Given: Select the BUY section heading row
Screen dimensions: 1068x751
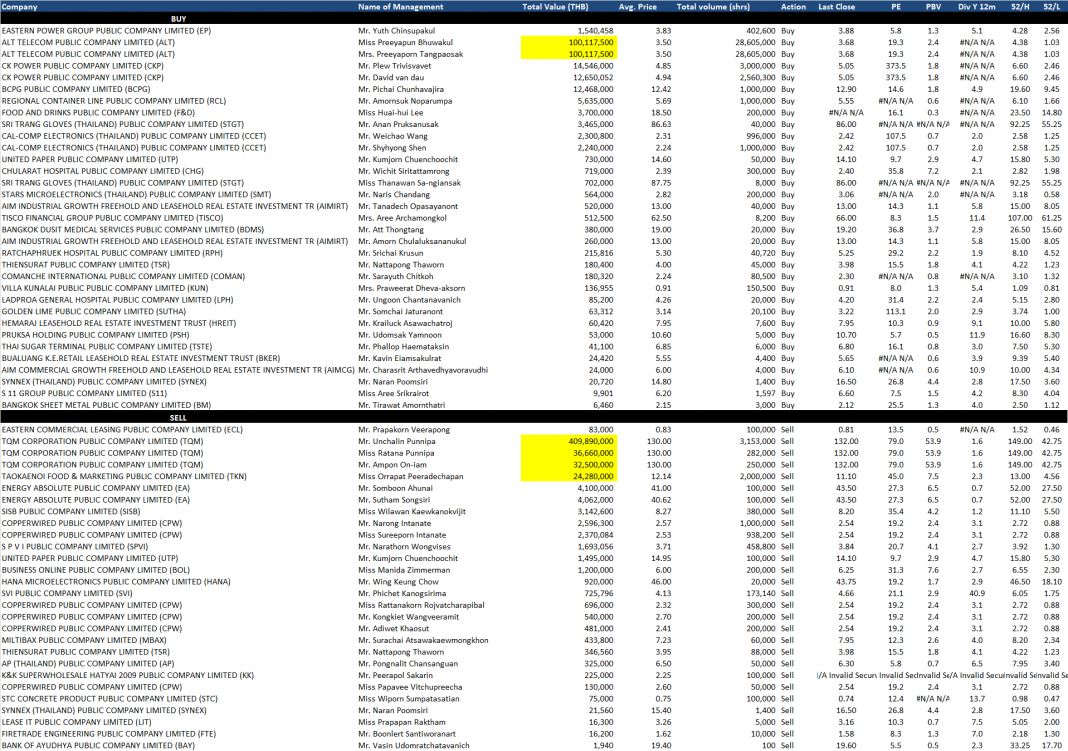Looking at the screenshot, I should (x=178, y=19).
